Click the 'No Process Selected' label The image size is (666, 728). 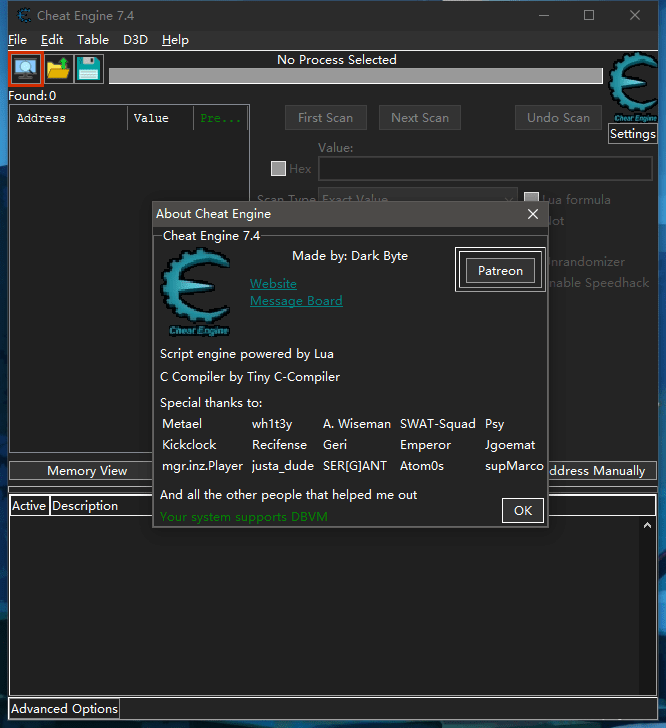click(x=337, y=59)
